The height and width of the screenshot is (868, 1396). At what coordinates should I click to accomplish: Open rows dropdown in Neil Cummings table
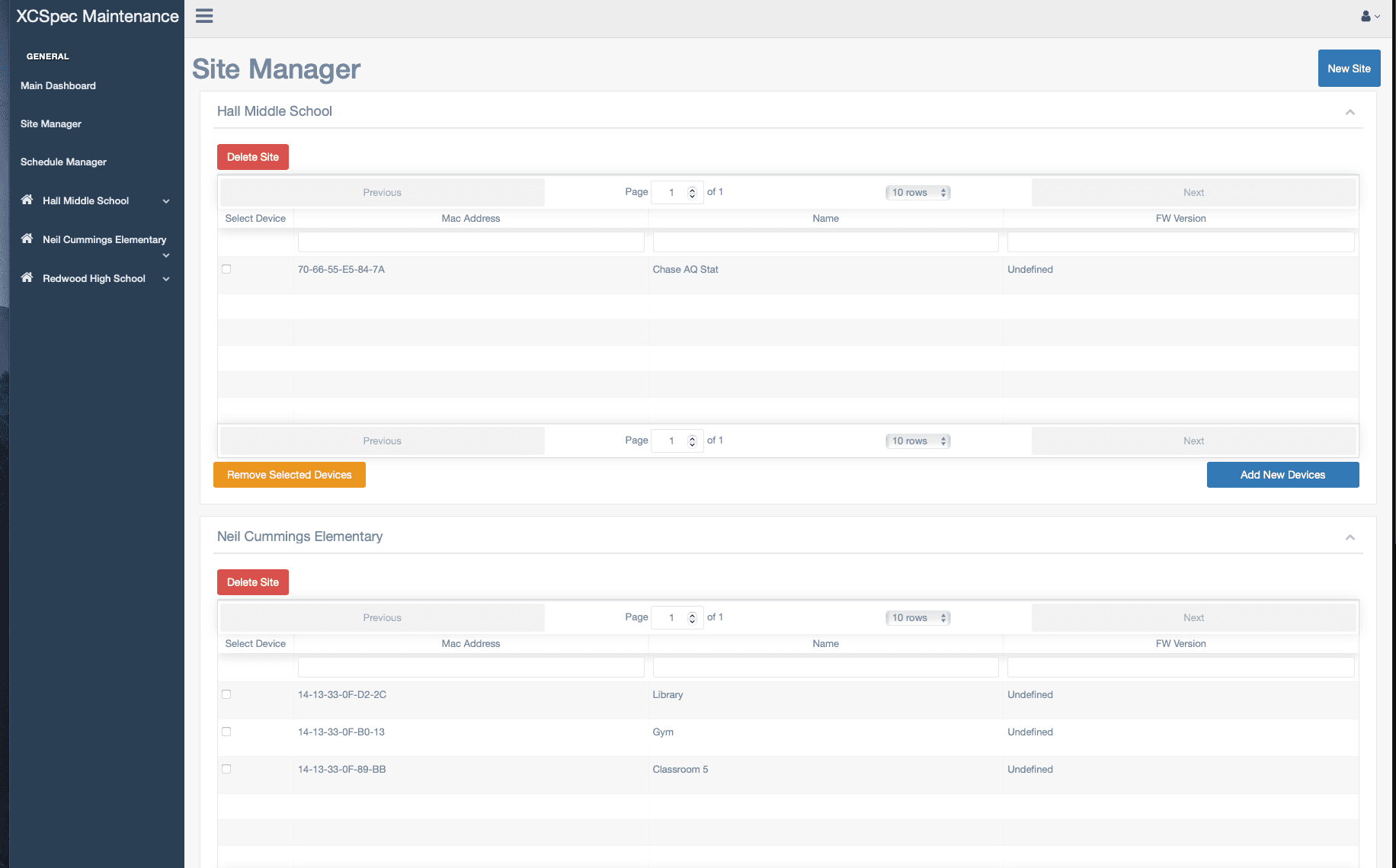[x=917, y=618]
